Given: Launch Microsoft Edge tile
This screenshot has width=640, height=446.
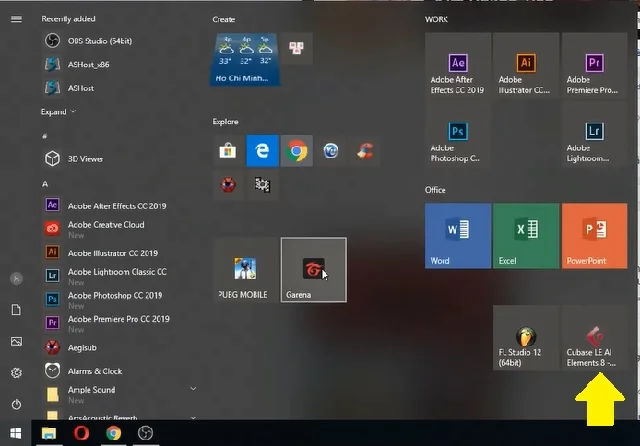Looking at the screenshot, I should [x=262, y=151].
